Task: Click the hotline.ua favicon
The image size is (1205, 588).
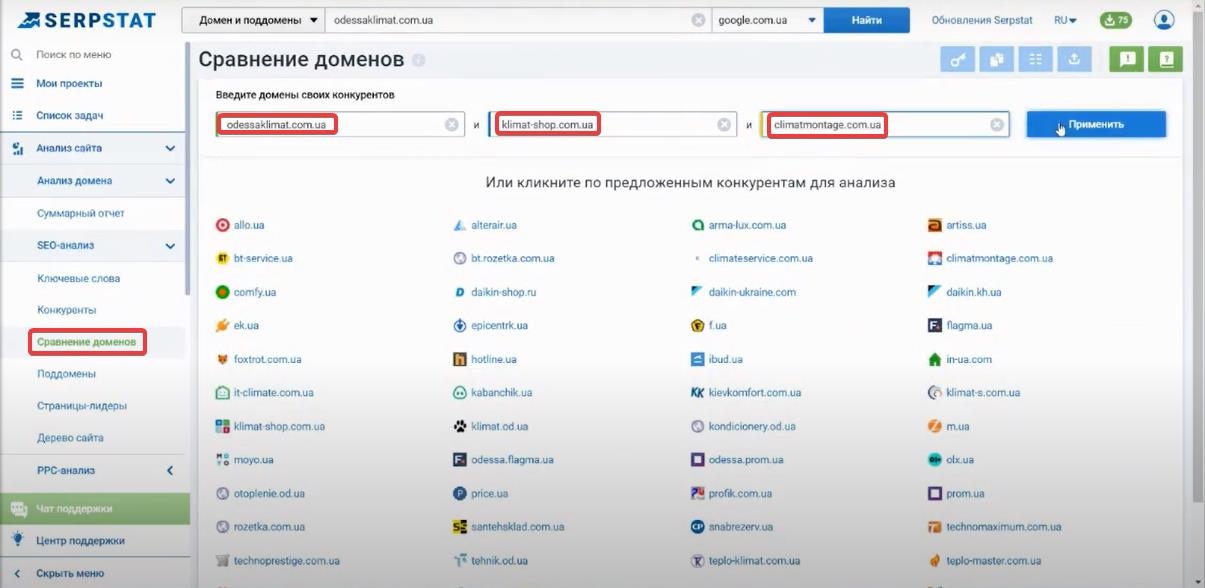Action: coord(460,360)
